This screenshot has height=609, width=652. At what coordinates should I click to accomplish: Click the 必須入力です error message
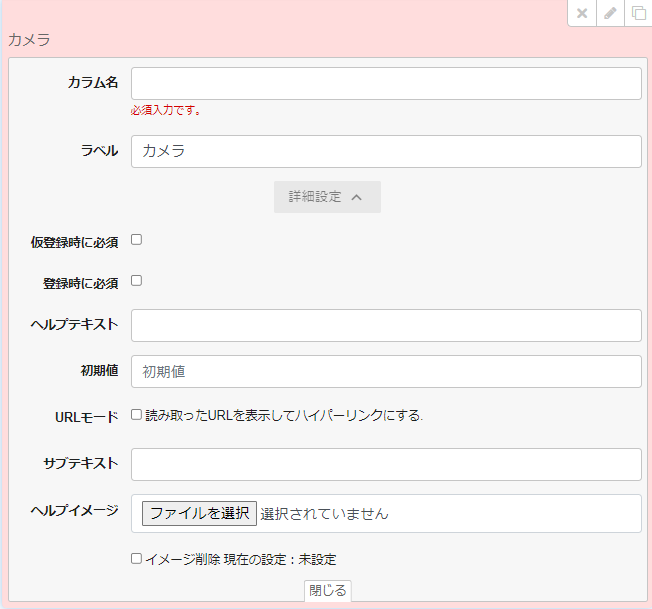pyautogui.click(x=166, y=111)
